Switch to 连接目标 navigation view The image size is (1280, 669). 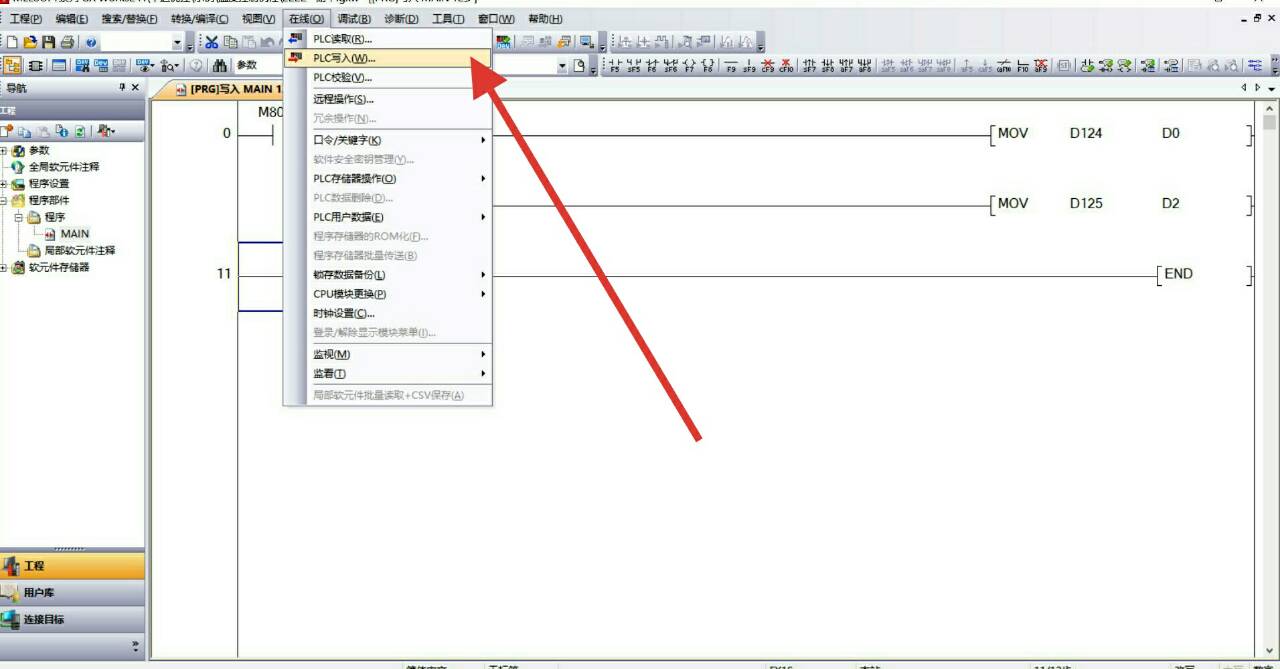coord(44,620)
